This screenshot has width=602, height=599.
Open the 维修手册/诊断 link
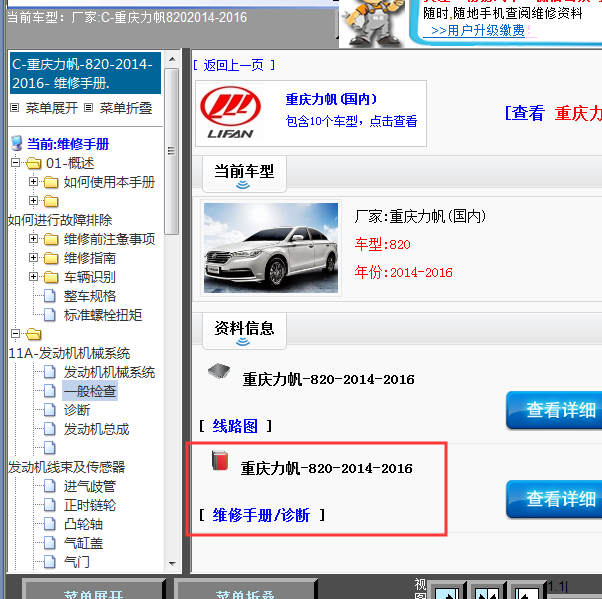click(x=261, y=515)
